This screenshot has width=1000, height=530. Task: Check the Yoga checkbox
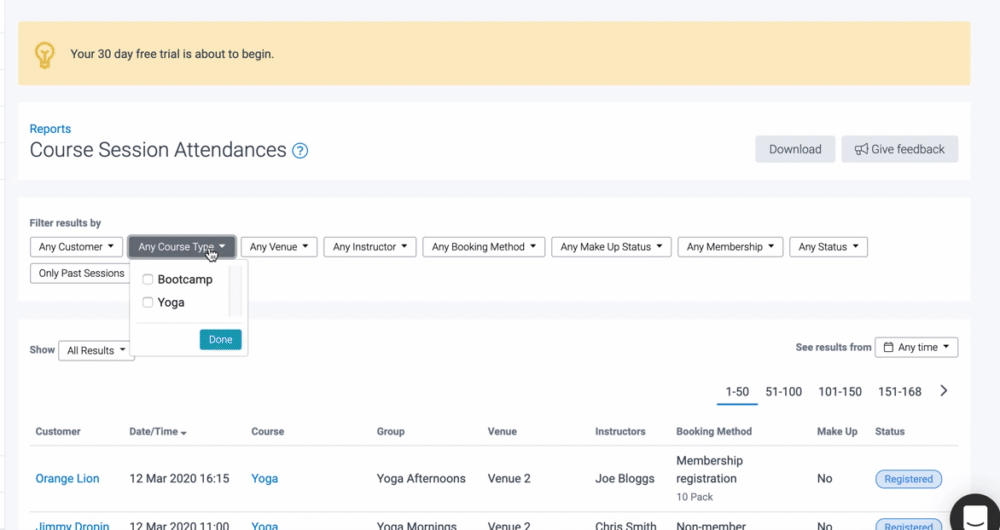click(x=148, y=302)
